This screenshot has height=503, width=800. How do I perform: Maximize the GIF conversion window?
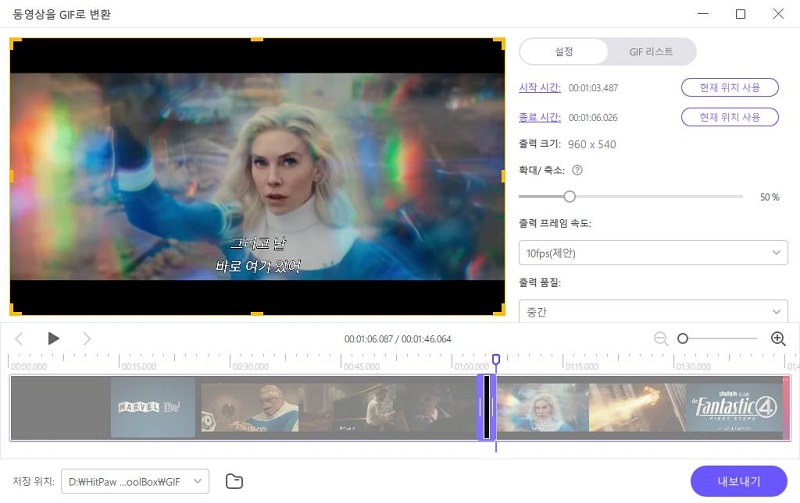click(740, 14)
